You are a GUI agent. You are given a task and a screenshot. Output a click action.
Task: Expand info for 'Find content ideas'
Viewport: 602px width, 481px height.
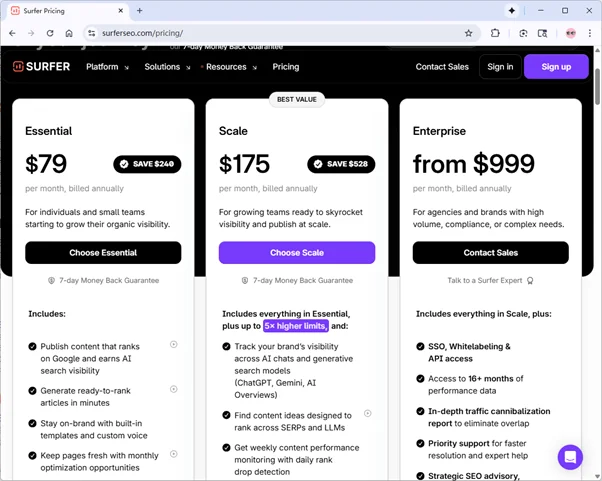click(x=368, y=413)
